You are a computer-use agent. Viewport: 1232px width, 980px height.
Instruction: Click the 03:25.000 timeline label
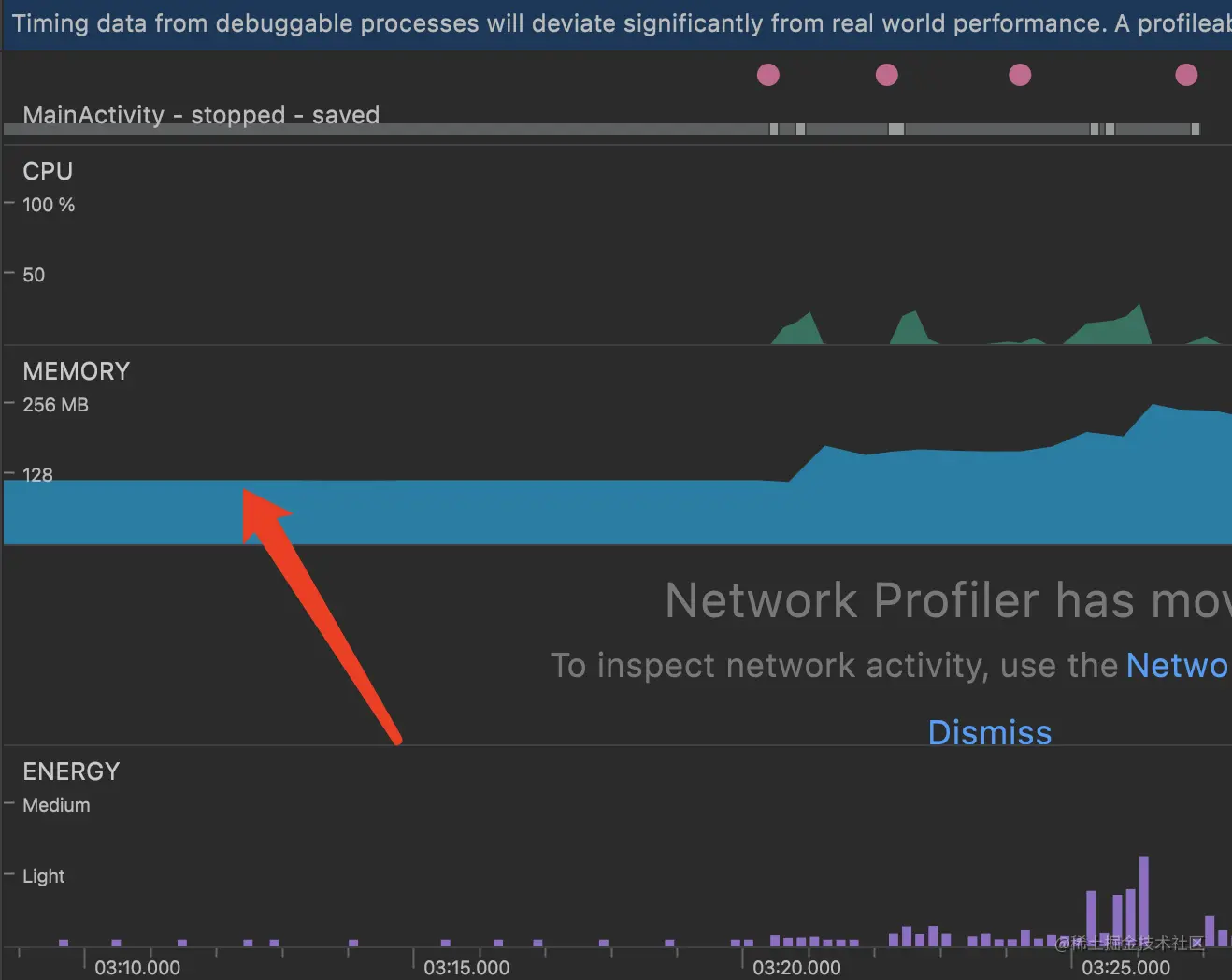pos(1125,968)
